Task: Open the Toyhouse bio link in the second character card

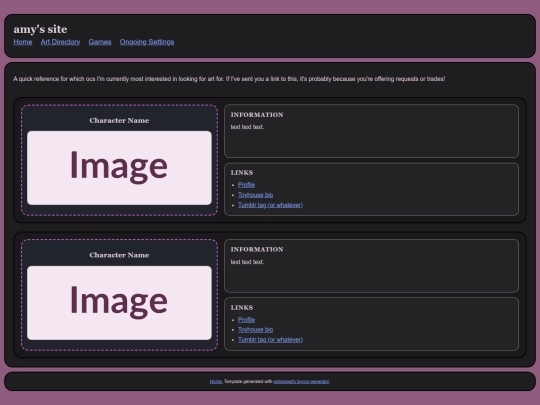Action: tap(256, 330)
